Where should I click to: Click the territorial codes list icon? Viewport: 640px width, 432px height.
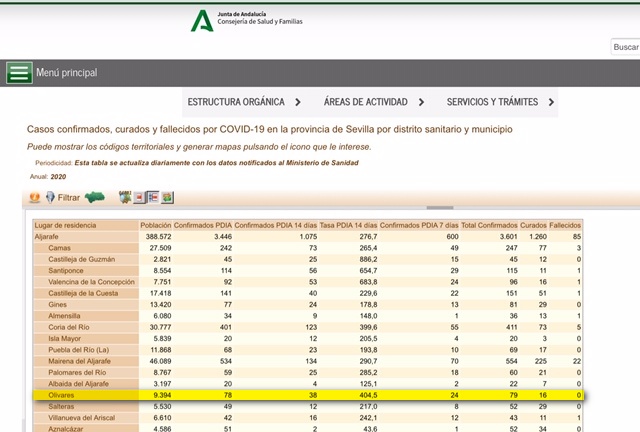tap(153, 198)
